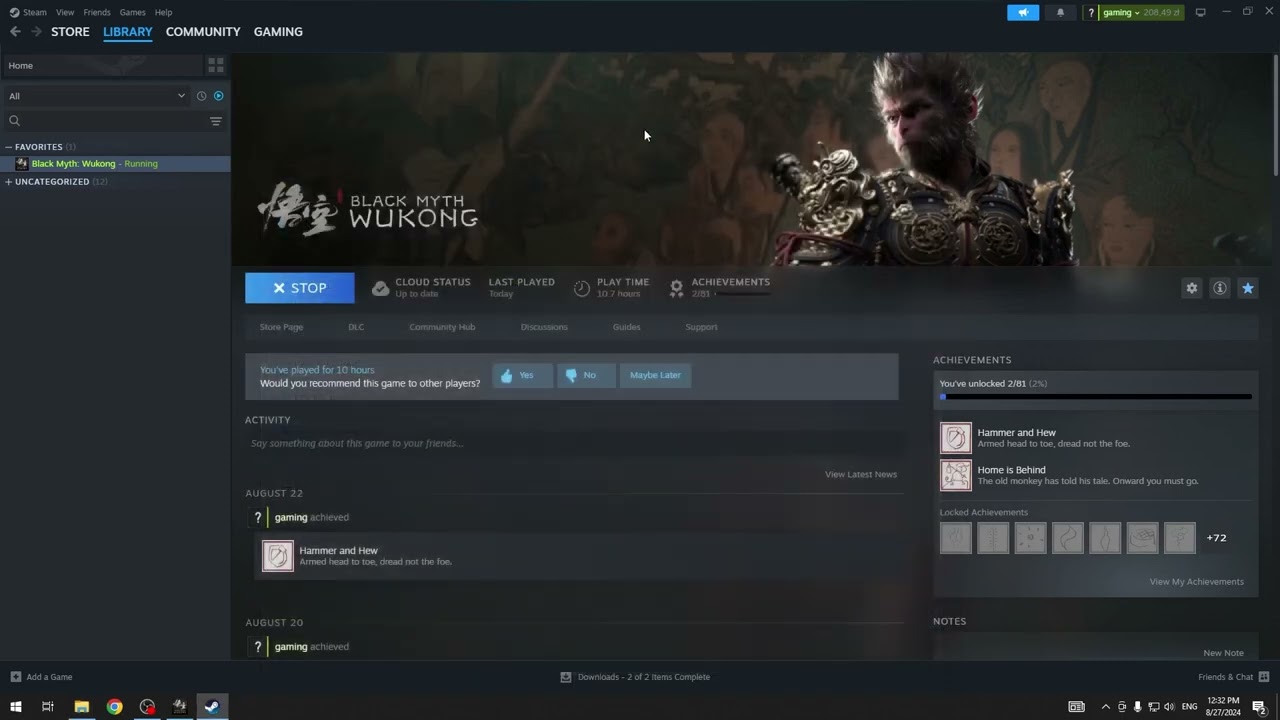Collapse the FAVORITES category
The height and width of the screenshot is (720, 1280).
[x=39, y=147]
